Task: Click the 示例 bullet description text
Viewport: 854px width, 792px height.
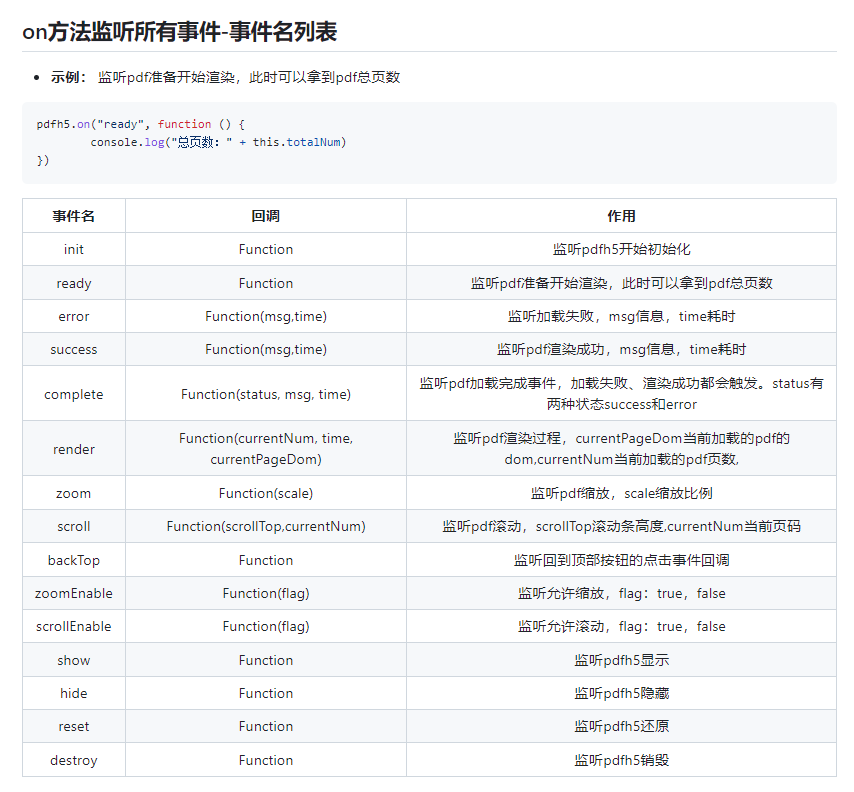Action: [x=249, y=77]
